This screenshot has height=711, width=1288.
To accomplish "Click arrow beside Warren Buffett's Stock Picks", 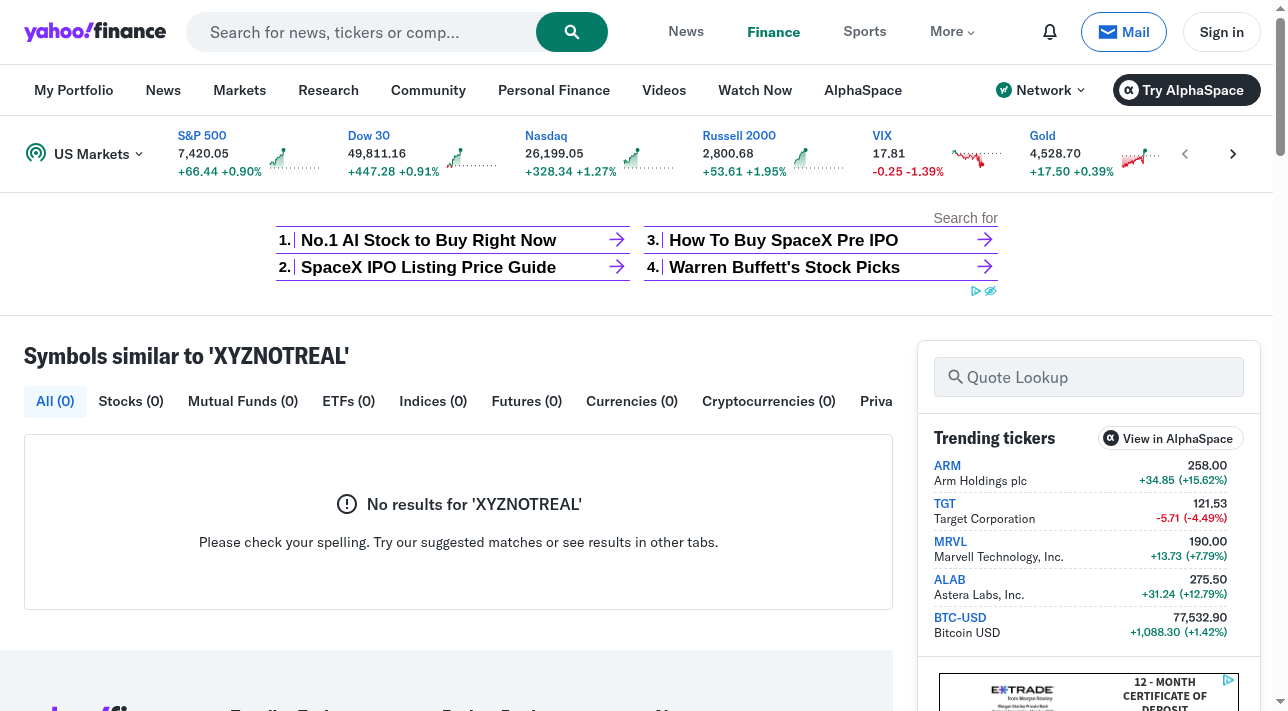I will click(x=985, y=267).
